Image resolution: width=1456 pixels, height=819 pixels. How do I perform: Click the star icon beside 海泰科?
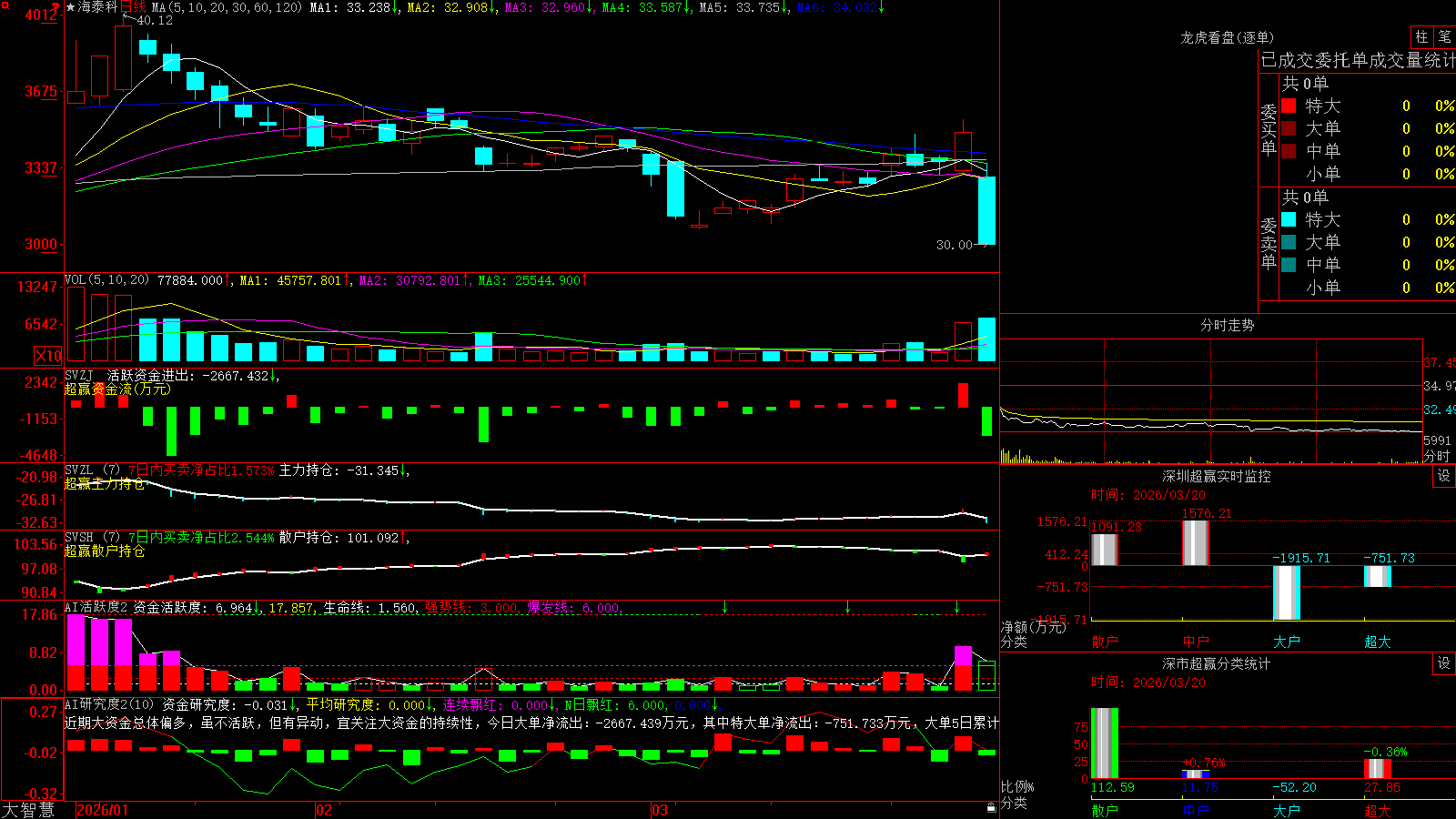70,7
